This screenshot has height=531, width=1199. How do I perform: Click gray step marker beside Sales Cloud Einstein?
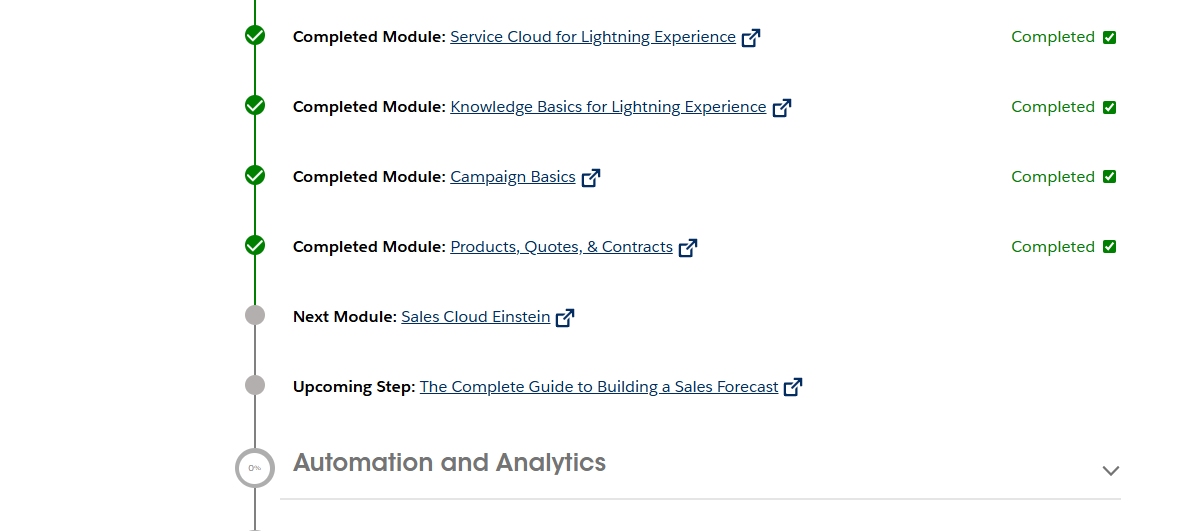[x=255, y=316]
